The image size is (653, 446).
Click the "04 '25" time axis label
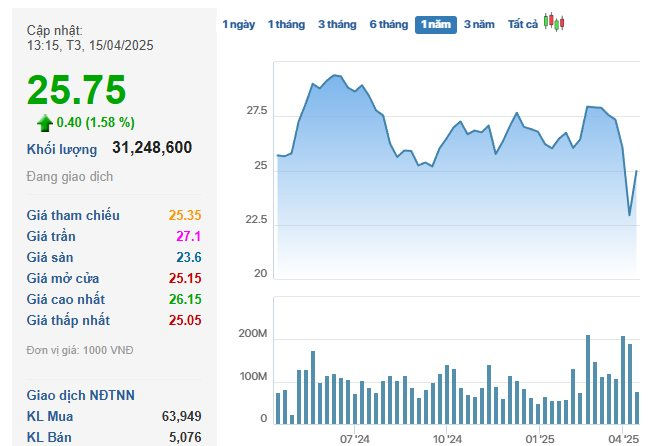click(625, 439)
